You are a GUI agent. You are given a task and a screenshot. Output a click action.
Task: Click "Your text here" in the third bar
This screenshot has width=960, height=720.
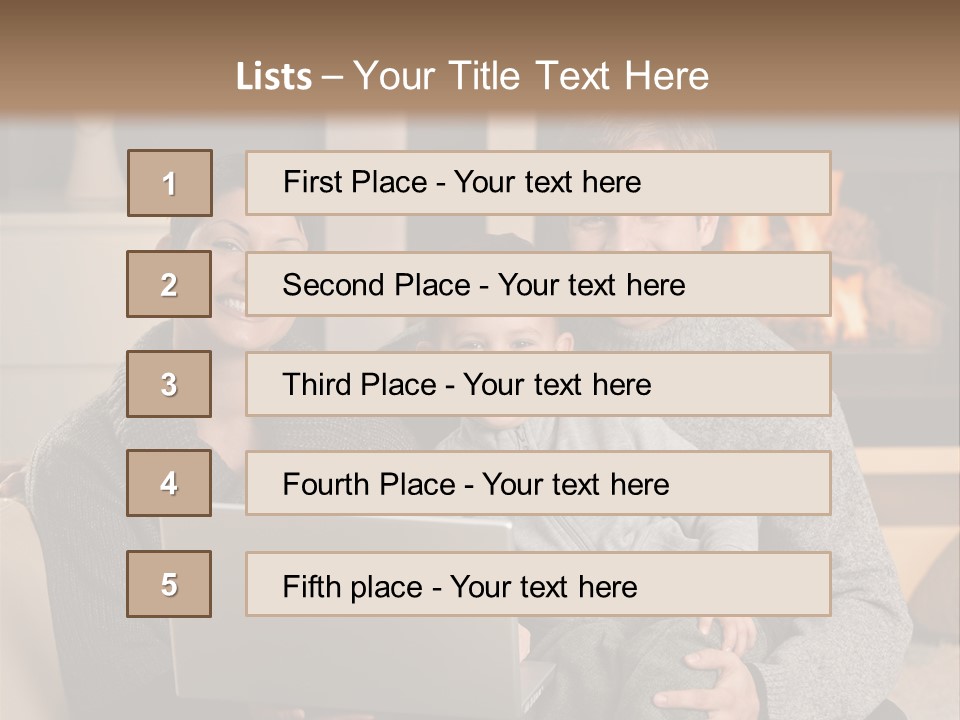click(x=557, y=385)
